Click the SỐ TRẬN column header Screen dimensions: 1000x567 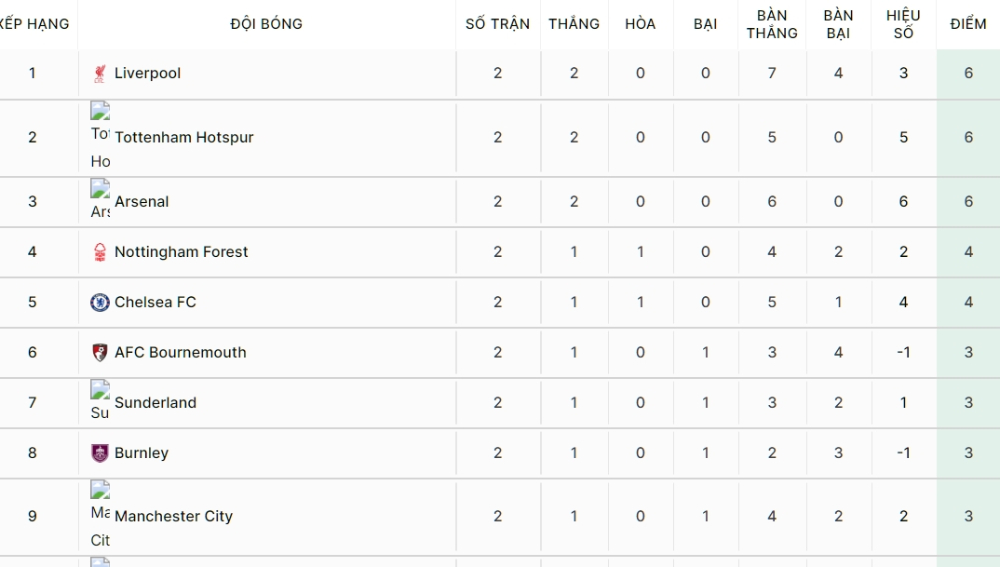point(497,24)
